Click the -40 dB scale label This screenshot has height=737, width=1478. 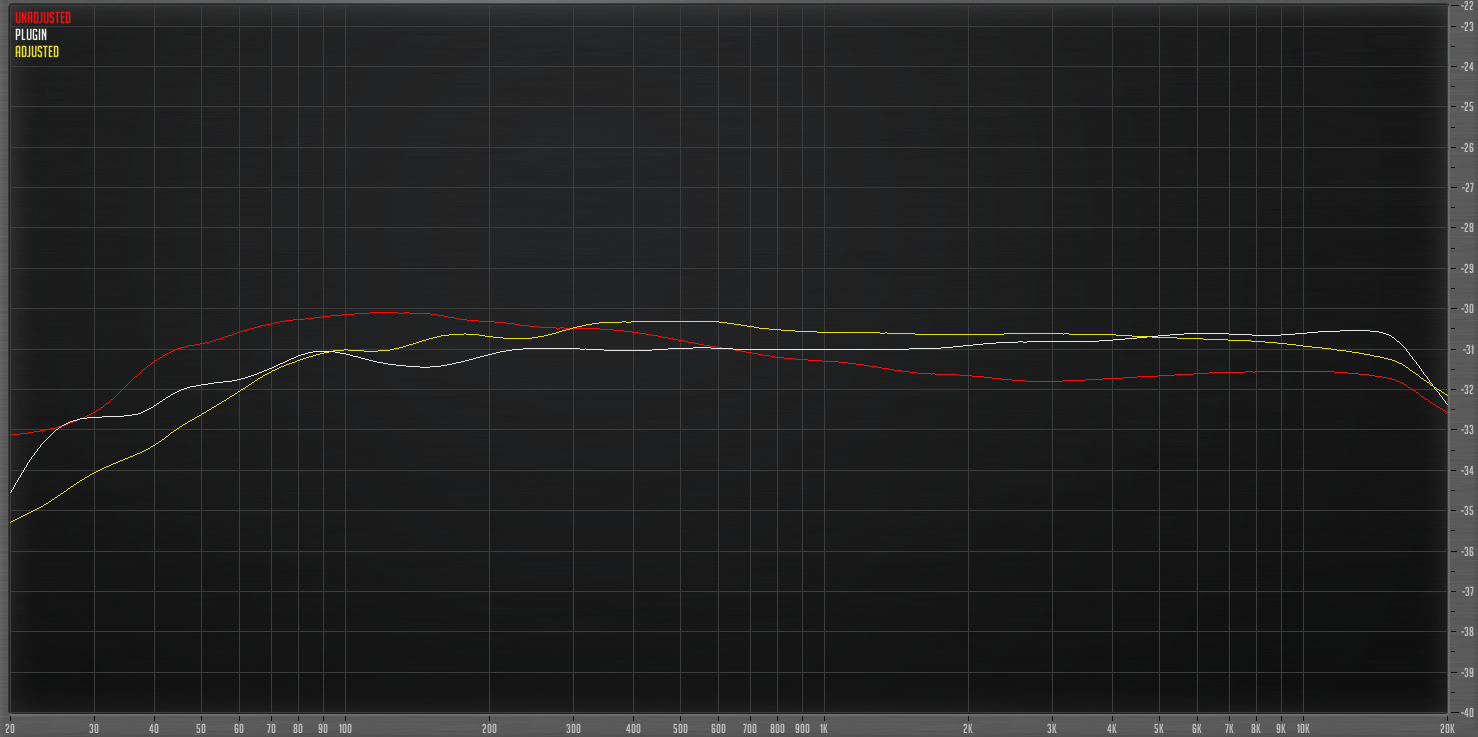coord(1468,712)
